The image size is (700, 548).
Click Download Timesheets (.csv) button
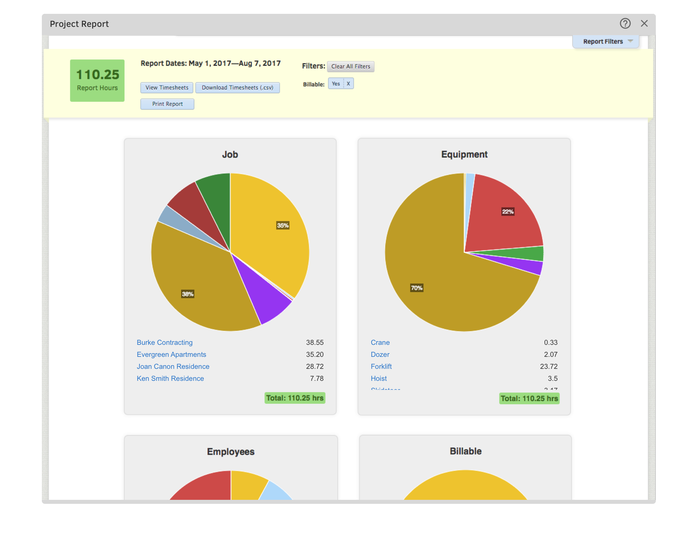238,87
